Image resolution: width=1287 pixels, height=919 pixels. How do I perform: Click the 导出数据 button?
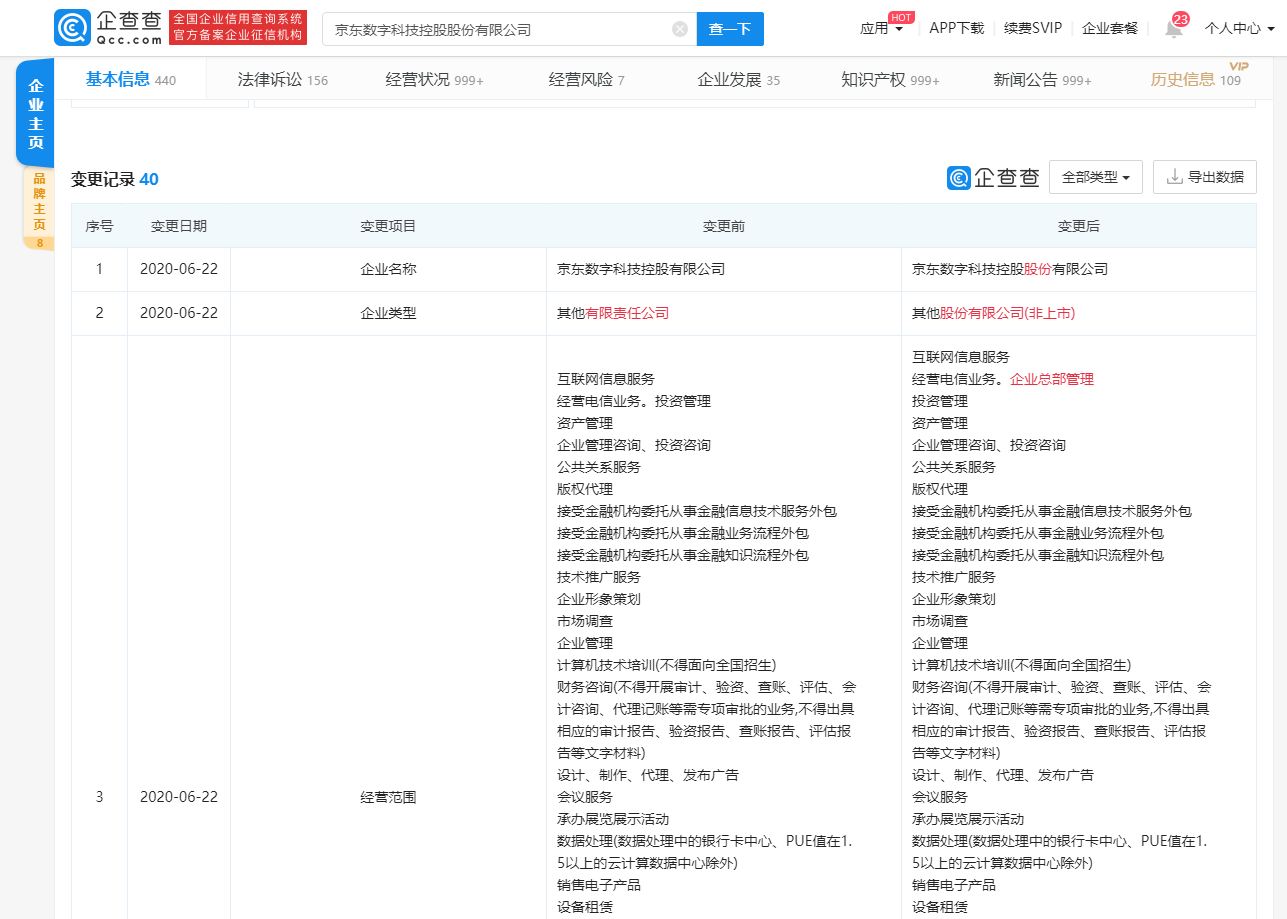click(1205, 177)
